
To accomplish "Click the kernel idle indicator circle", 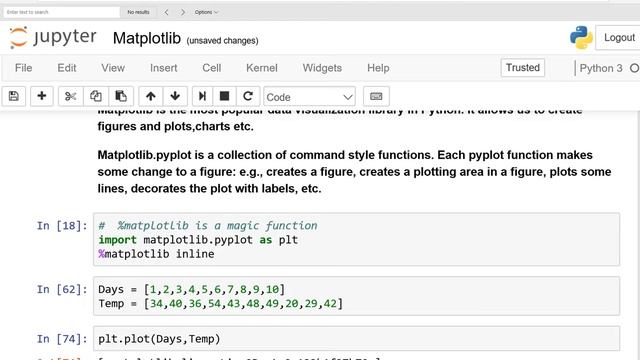I will [635, 68].
